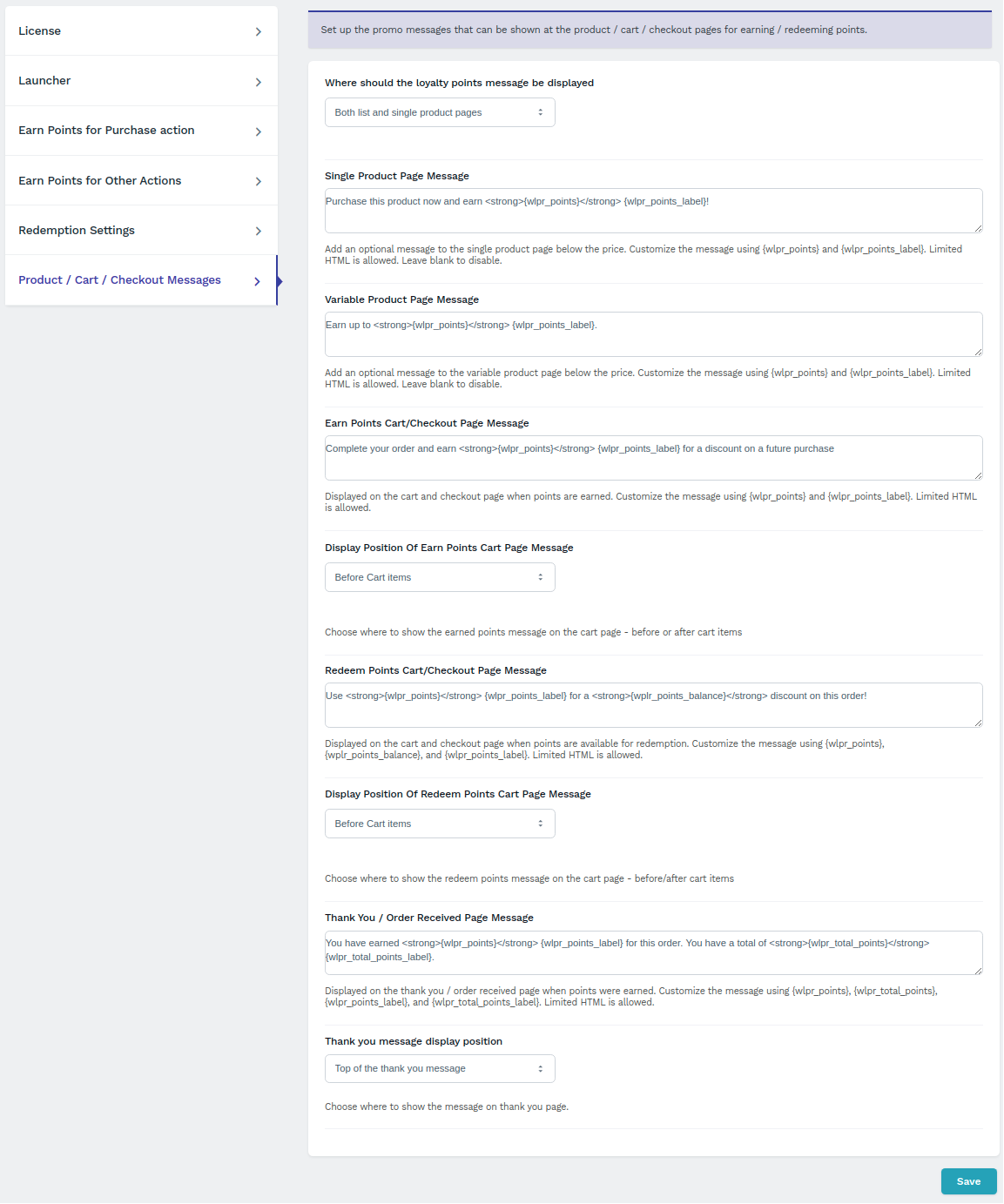Open Thank you message display position dropdown
Image resolution: width=1004 pixels, height=1204 pixels.
(440, 1068)
